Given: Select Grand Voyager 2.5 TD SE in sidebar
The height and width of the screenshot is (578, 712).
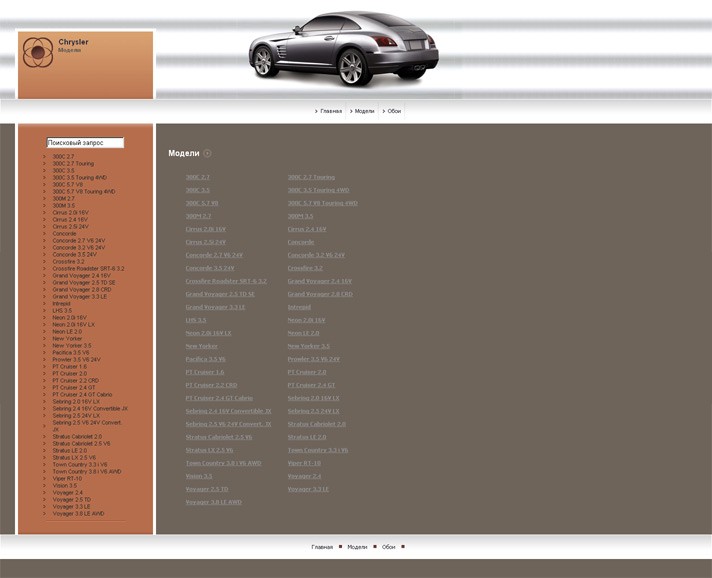Looking at the screenshot, I should (x=84, y=282).
